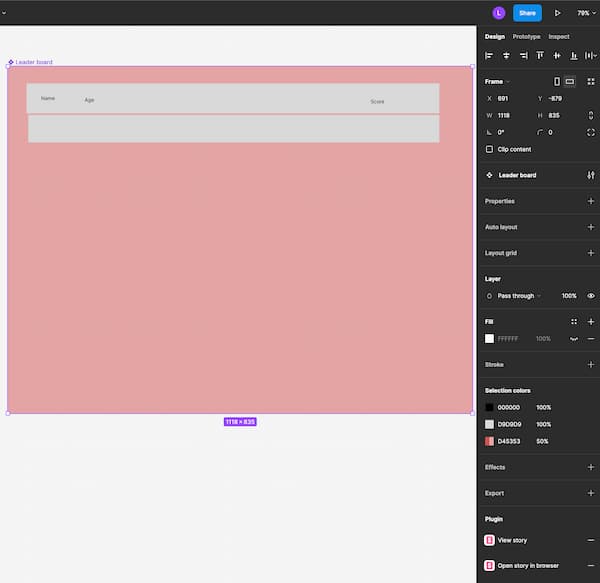This screenshot has height=583, width=600.
Task: Click the Share button
Action: [x=527, y=13]
